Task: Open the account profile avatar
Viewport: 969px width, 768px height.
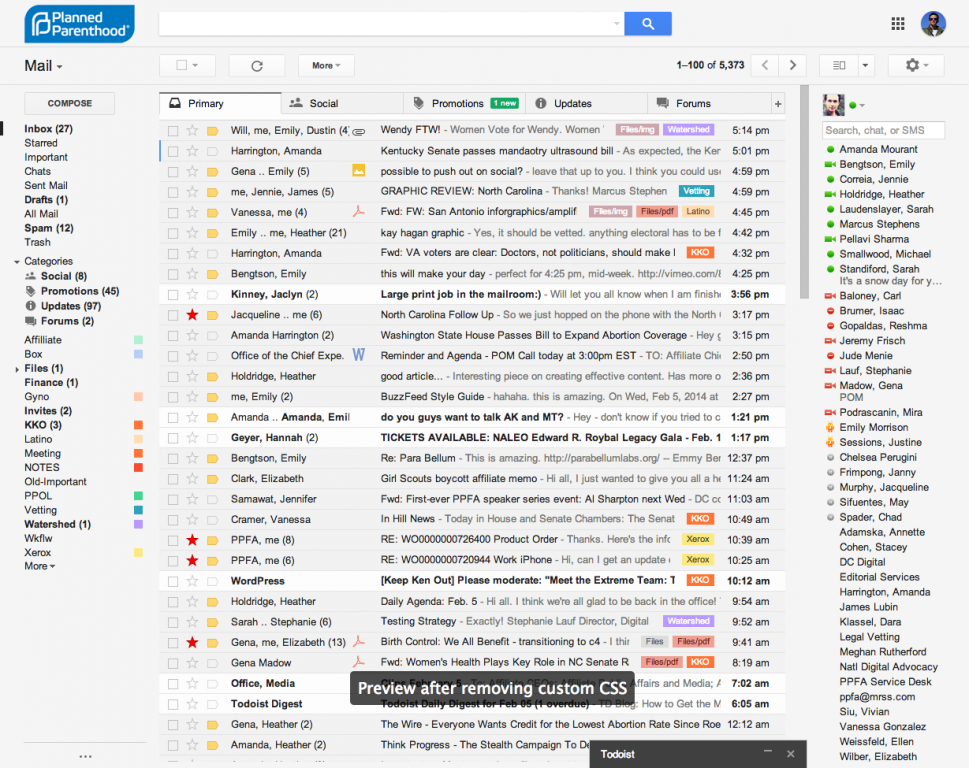Action: (x=933, y=23)
